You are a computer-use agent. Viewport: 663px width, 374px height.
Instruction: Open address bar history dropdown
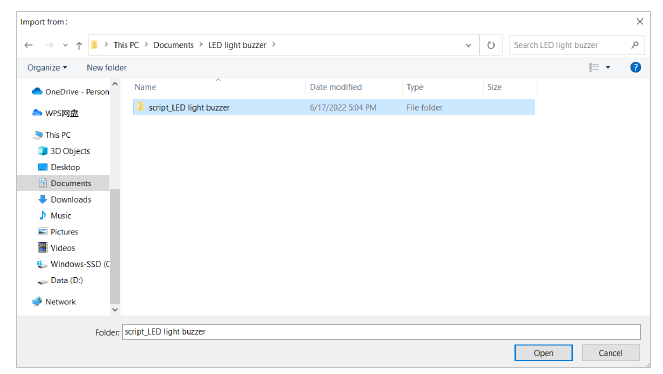click(468, 45)
